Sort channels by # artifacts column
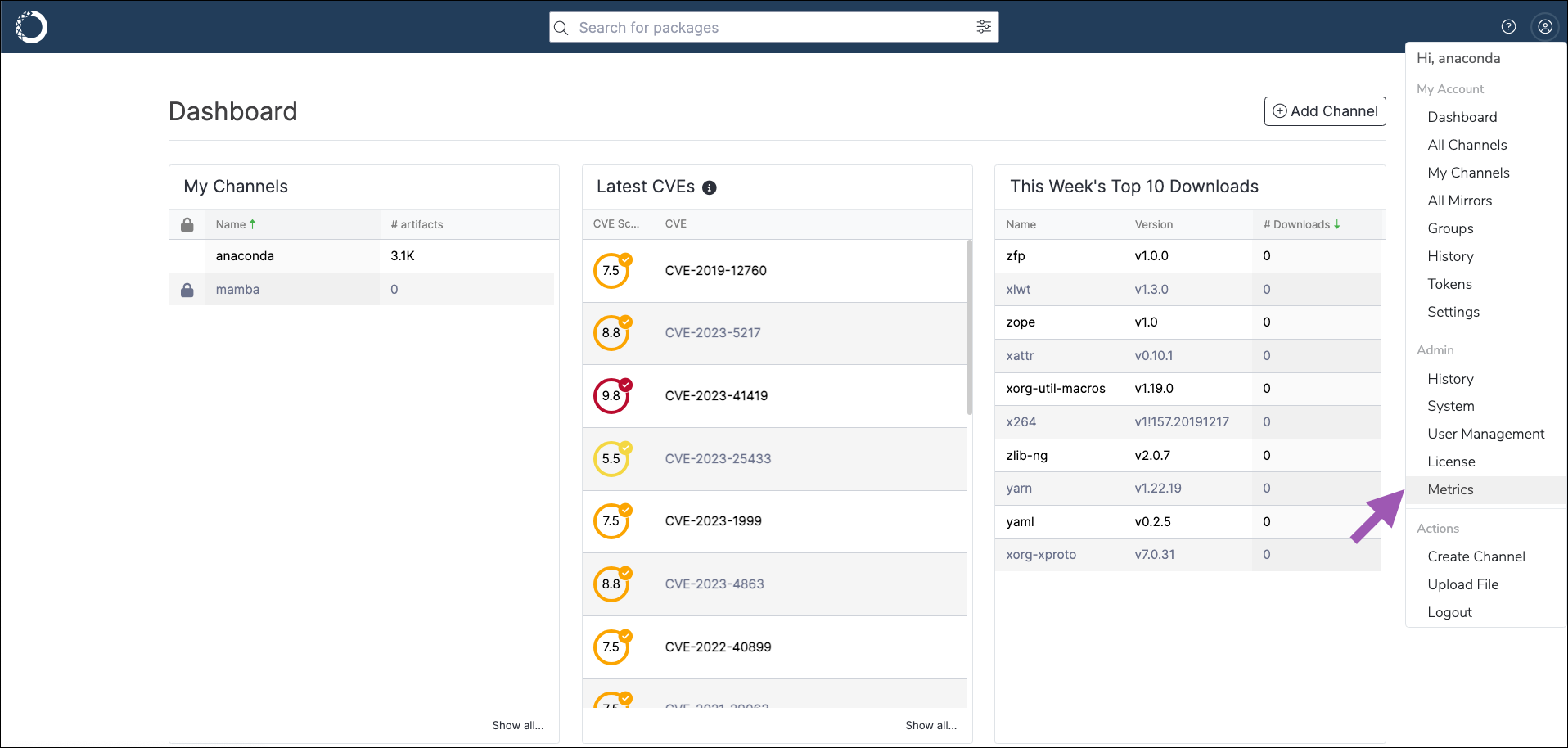Viewport: 1568px width, 748px height. [x=417, y=224]
